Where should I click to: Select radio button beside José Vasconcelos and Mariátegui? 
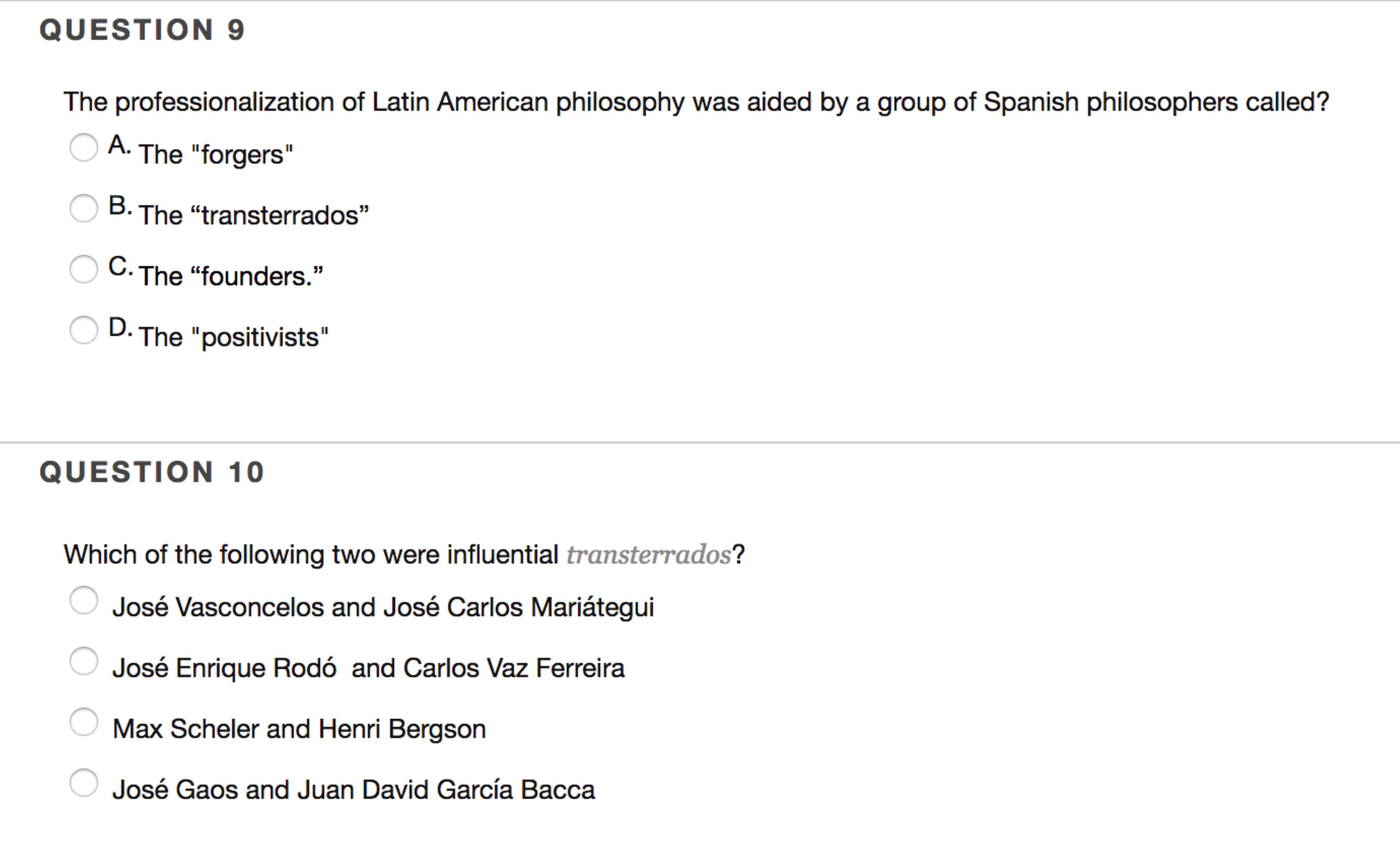(83, 601)
